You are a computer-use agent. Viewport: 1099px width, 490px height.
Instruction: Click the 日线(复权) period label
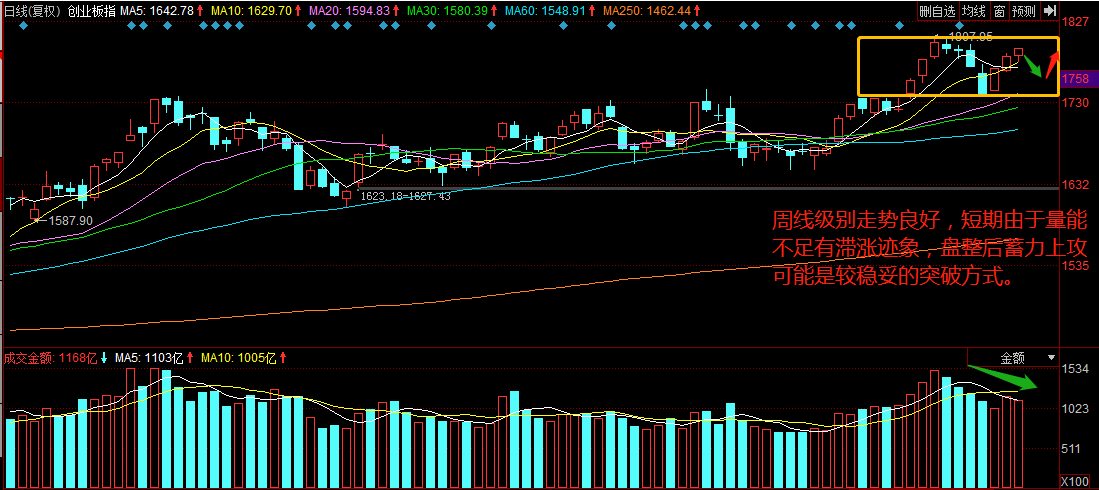(x=33, y=11)
